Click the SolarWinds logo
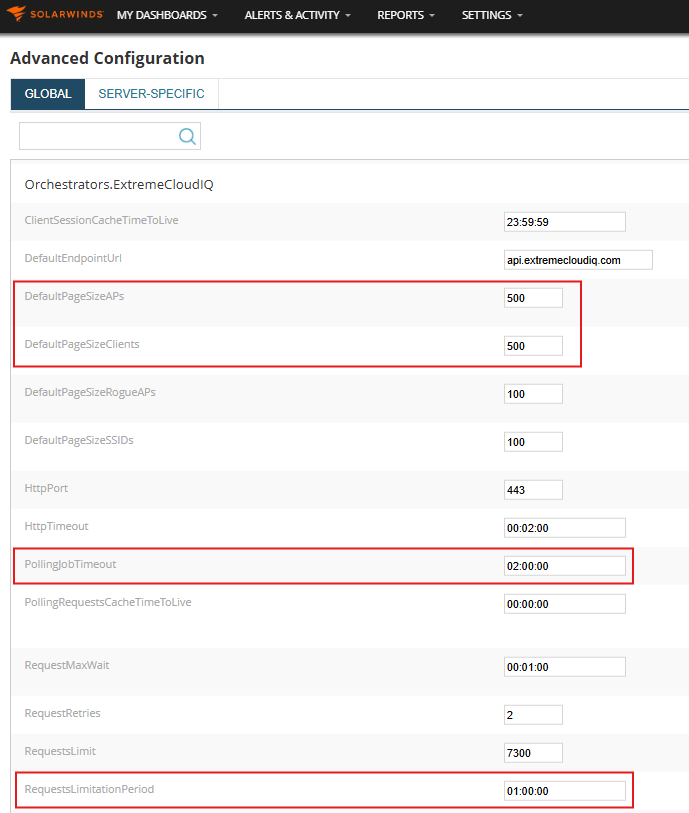The width and height of the screenshot is (689, 813). (x=55, y=14)
